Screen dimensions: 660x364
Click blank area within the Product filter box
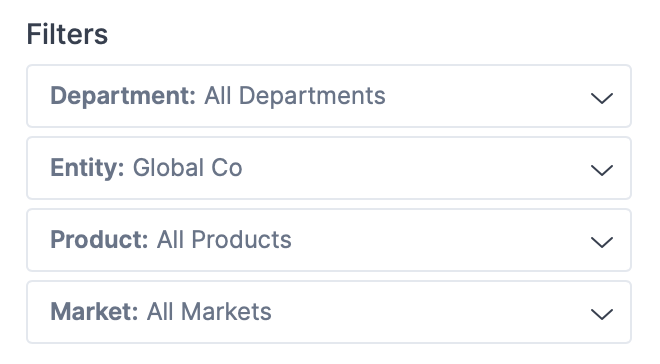[438, 240]
